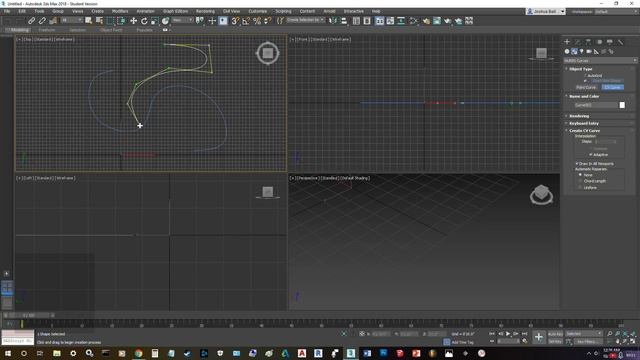Open the Rendering menu
Image resolution: width=640 pixels, height=360 pixels.
(205, 11)
